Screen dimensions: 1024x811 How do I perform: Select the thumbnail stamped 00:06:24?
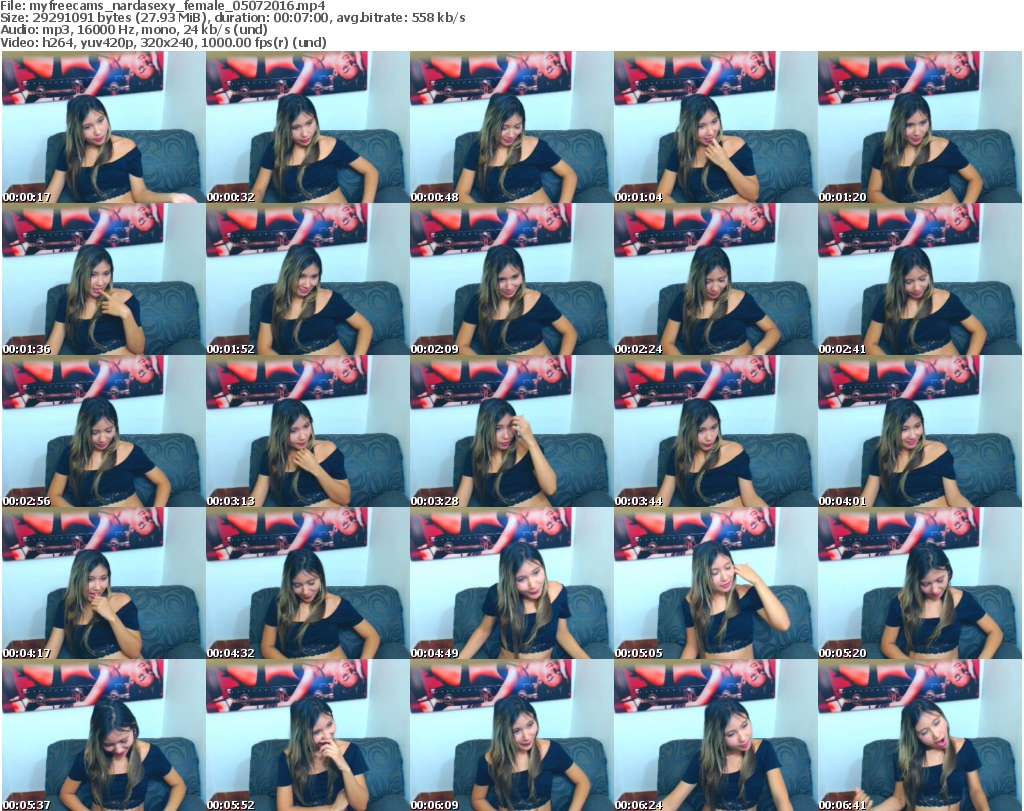pos(715,735)
